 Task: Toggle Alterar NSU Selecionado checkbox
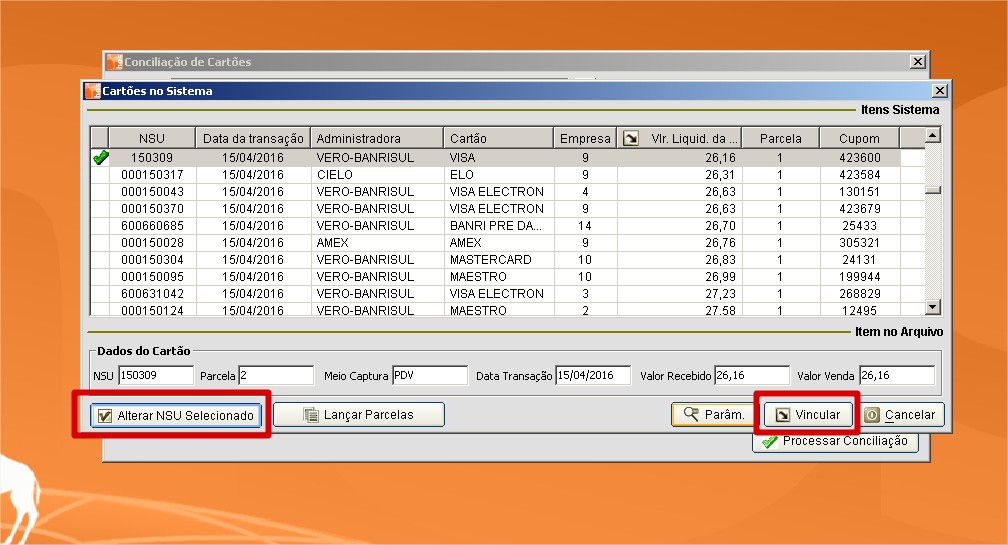105,415
